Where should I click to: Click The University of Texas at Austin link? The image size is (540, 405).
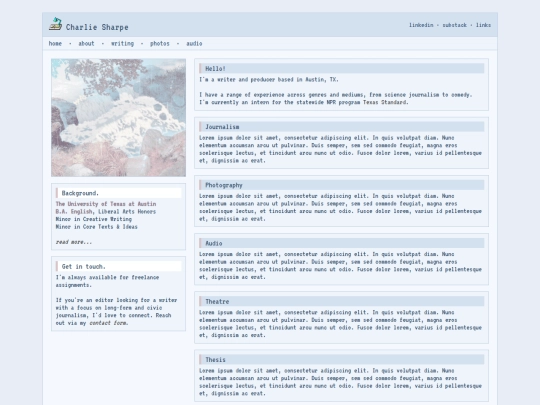[x=106, y=204]
